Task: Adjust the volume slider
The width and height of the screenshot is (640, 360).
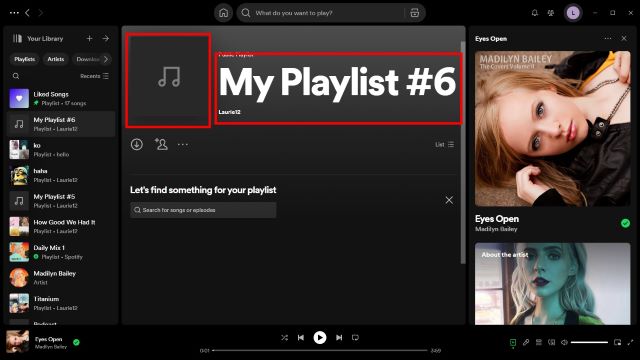Action: (589, 342)
